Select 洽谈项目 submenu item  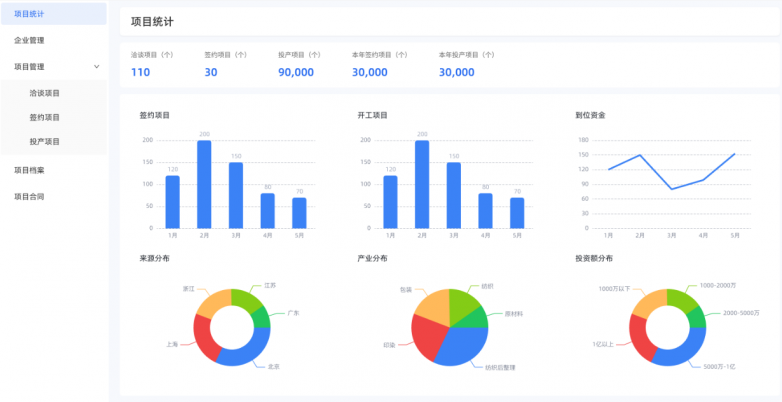pyautogui.click(x=45, y=93)
